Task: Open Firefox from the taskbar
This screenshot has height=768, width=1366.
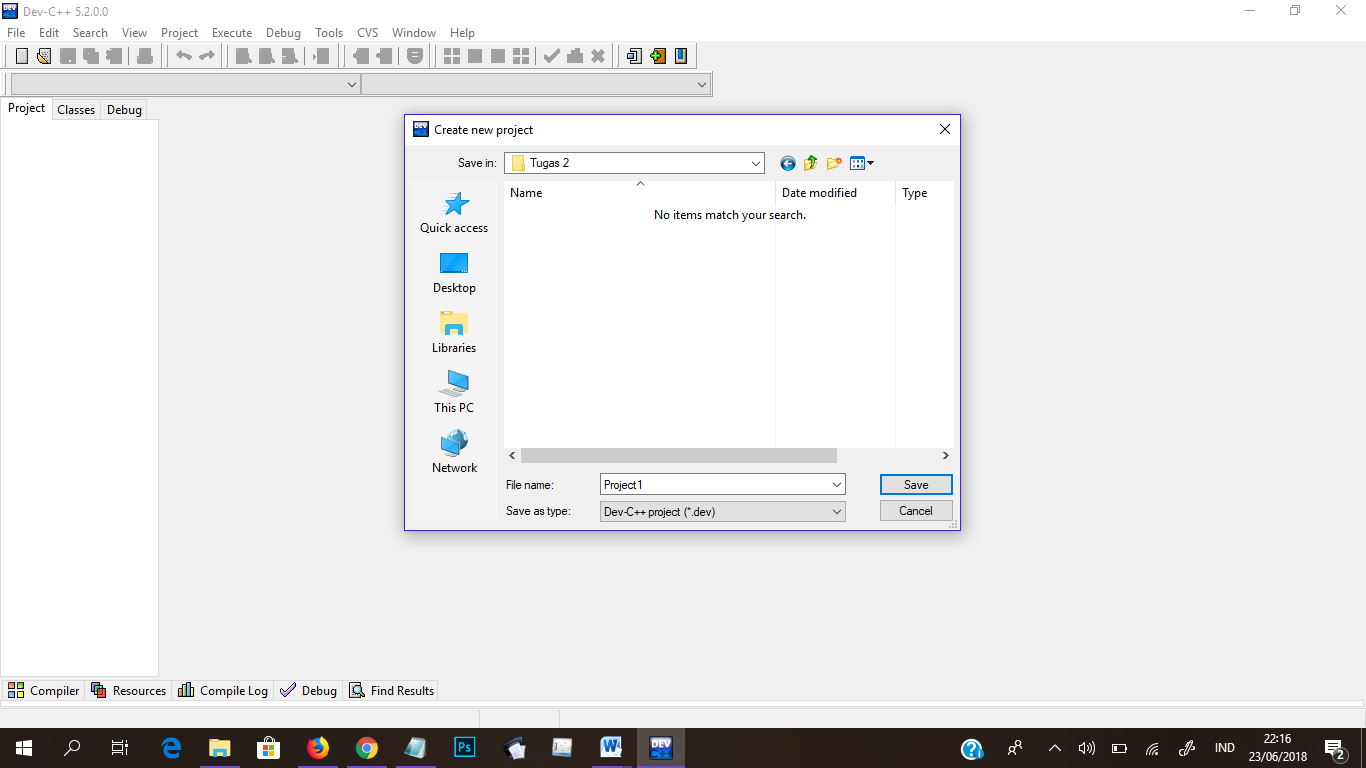Action: click(318, 747)
